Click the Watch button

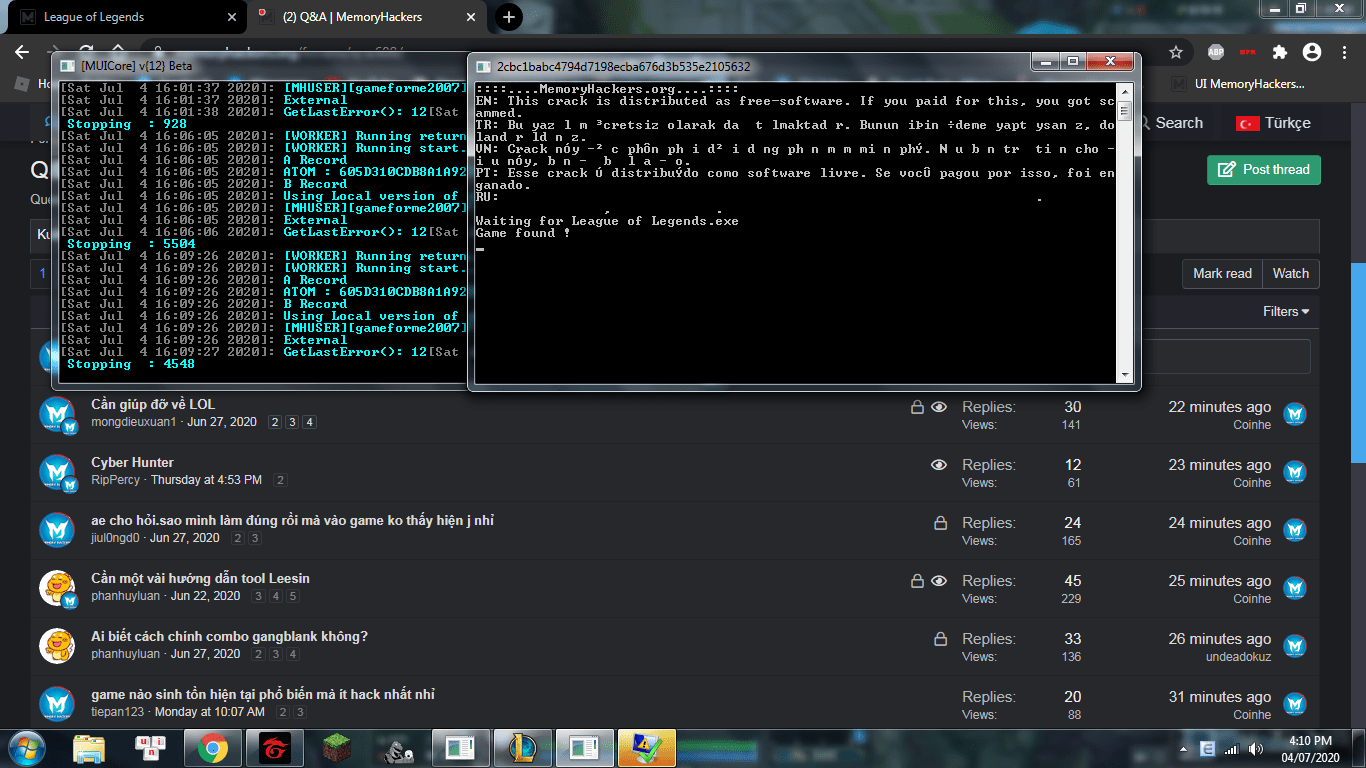click(1291, 274)
